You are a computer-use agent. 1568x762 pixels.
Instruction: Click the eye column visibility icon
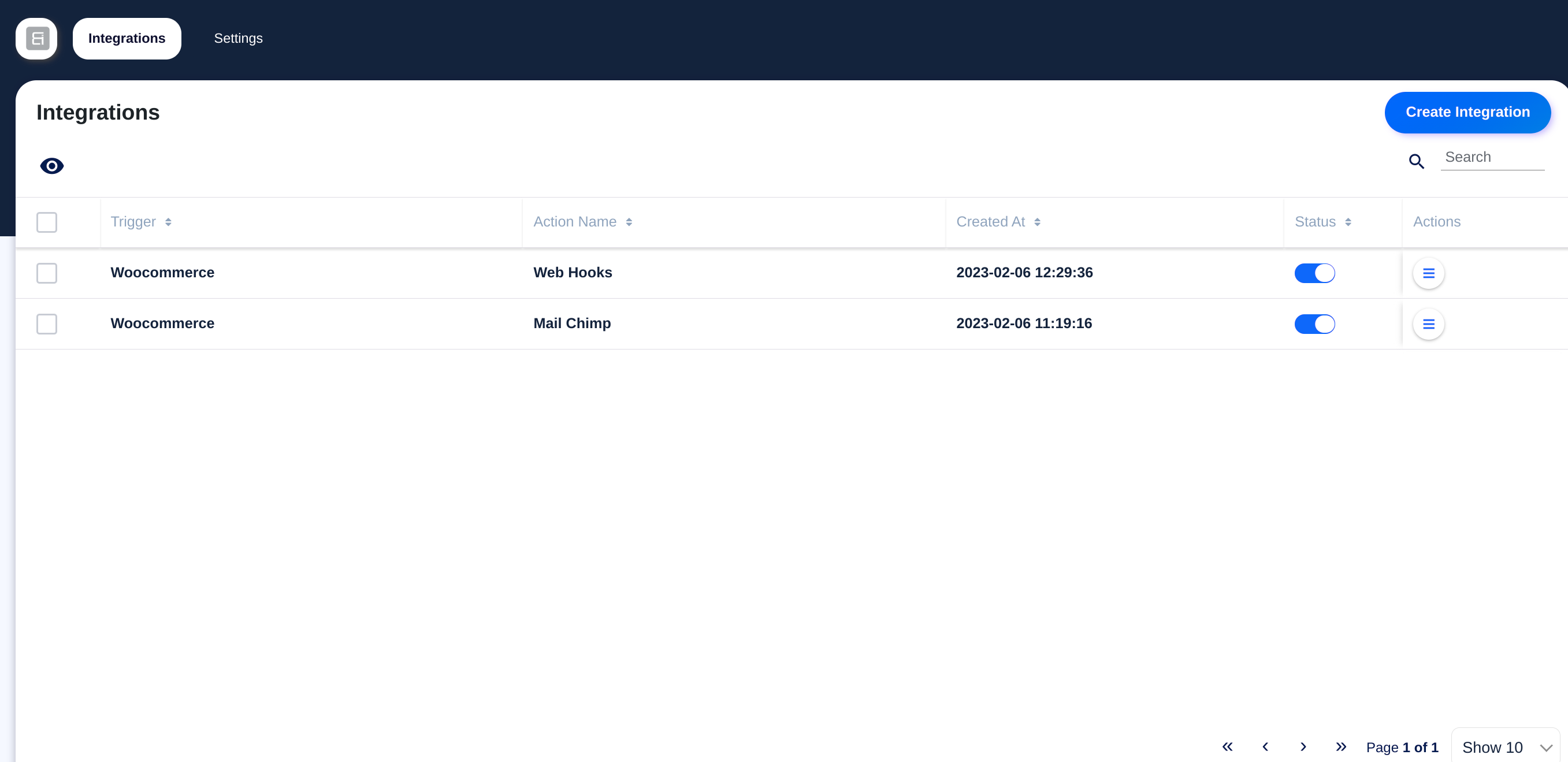[x=52, y=166]
